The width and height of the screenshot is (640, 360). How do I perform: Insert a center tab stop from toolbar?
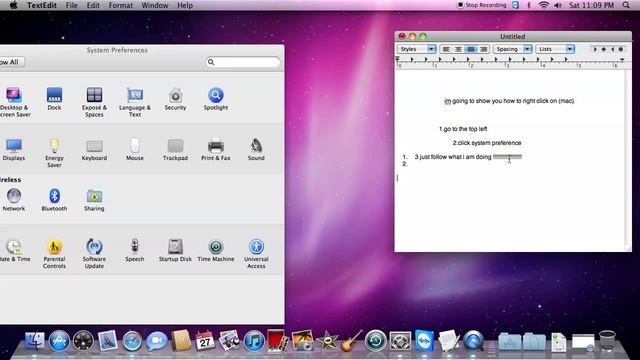pyautogui.click(x=604, y=49)
